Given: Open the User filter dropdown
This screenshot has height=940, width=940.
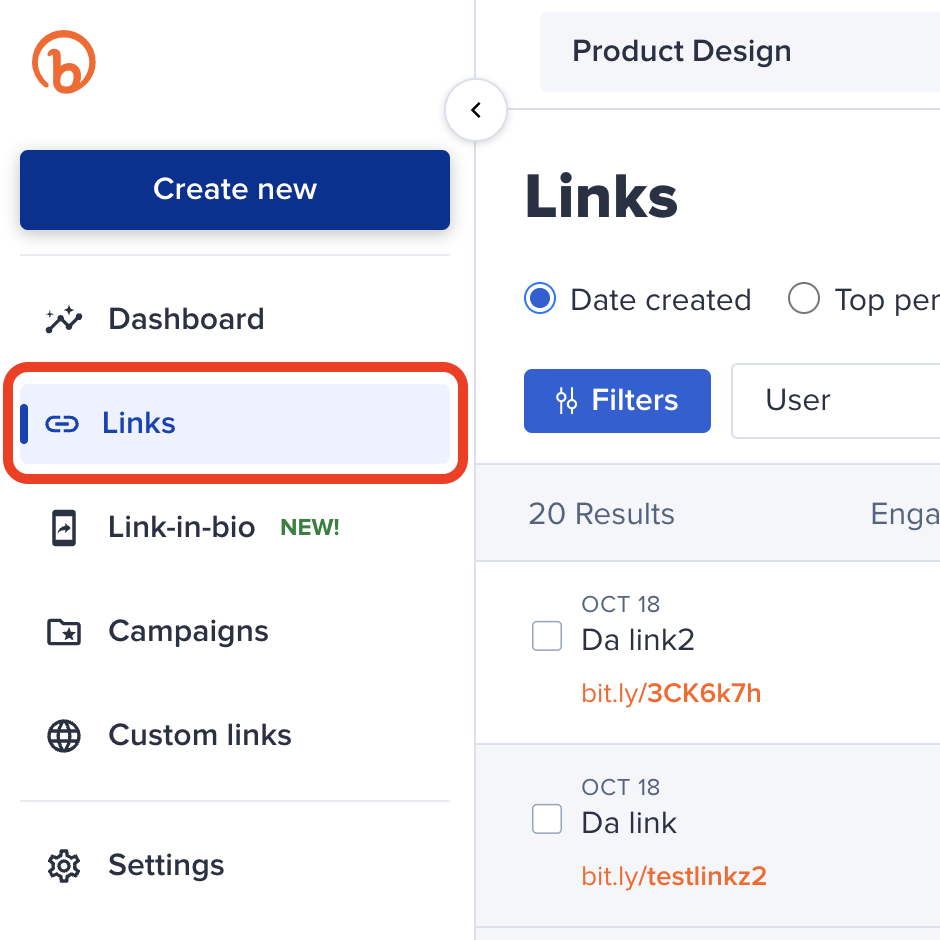Looking at the screenshot, I should pos(835,401).
